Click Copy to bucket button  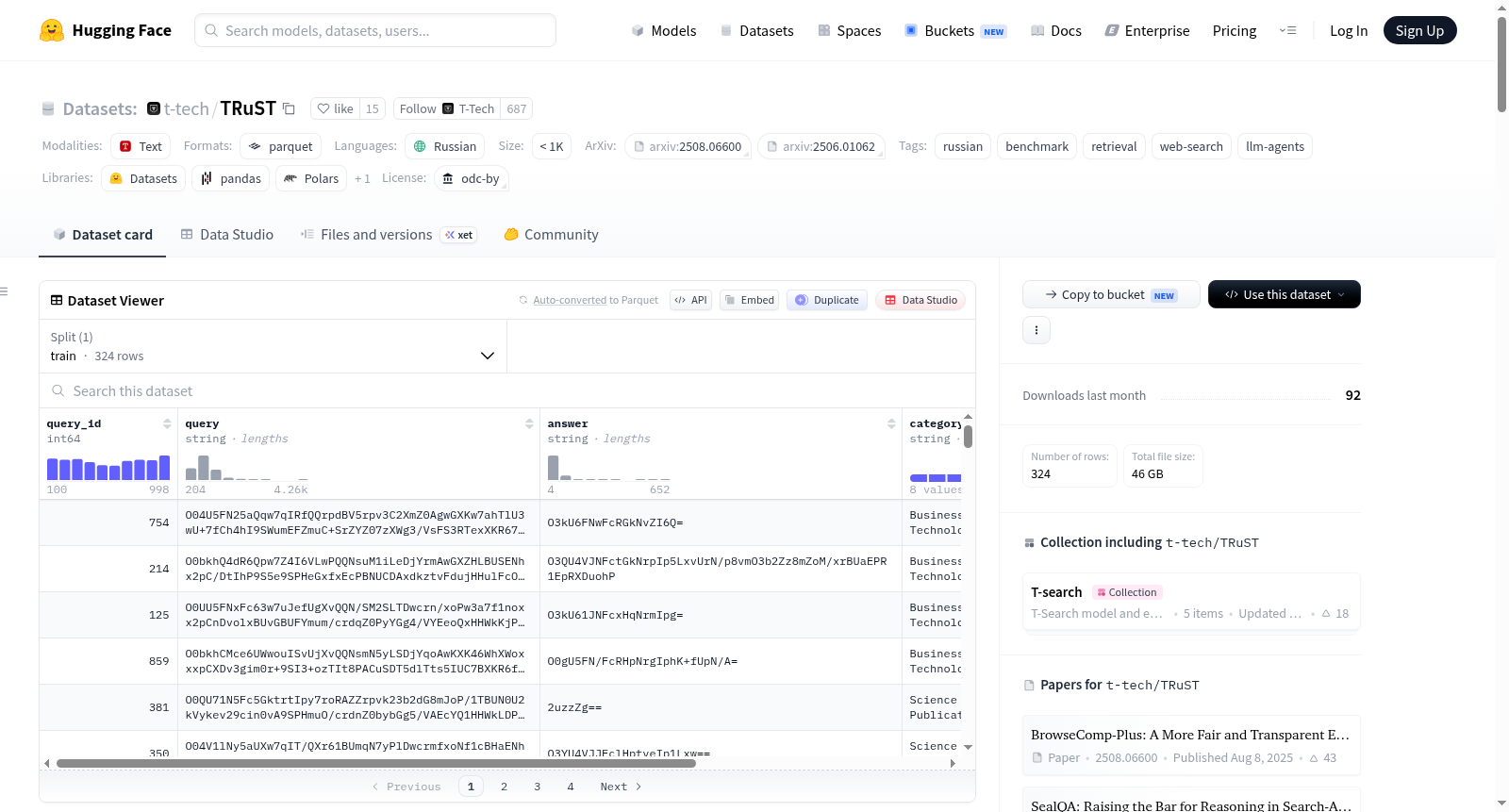click(1111, 294)
